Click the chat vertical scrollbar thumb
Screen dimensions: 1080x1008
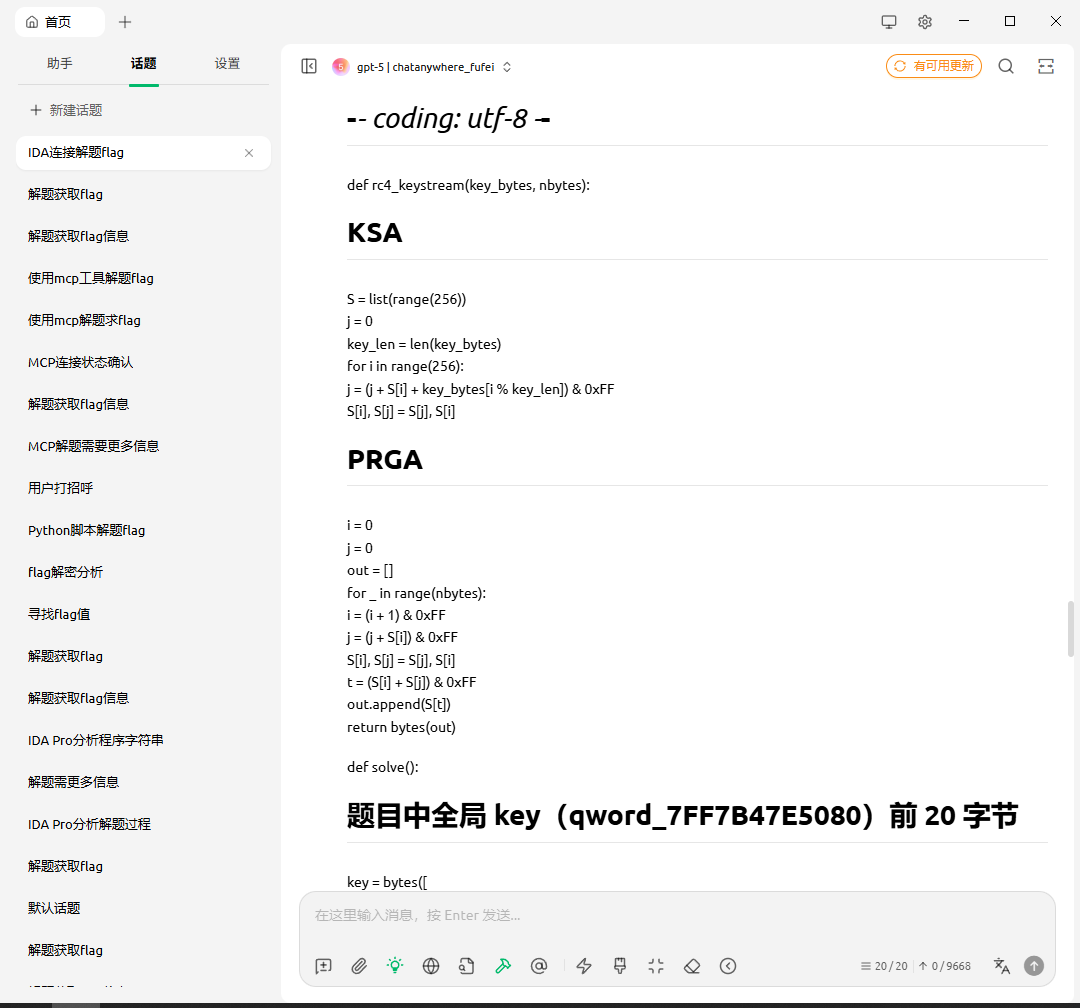point(1071,628)
